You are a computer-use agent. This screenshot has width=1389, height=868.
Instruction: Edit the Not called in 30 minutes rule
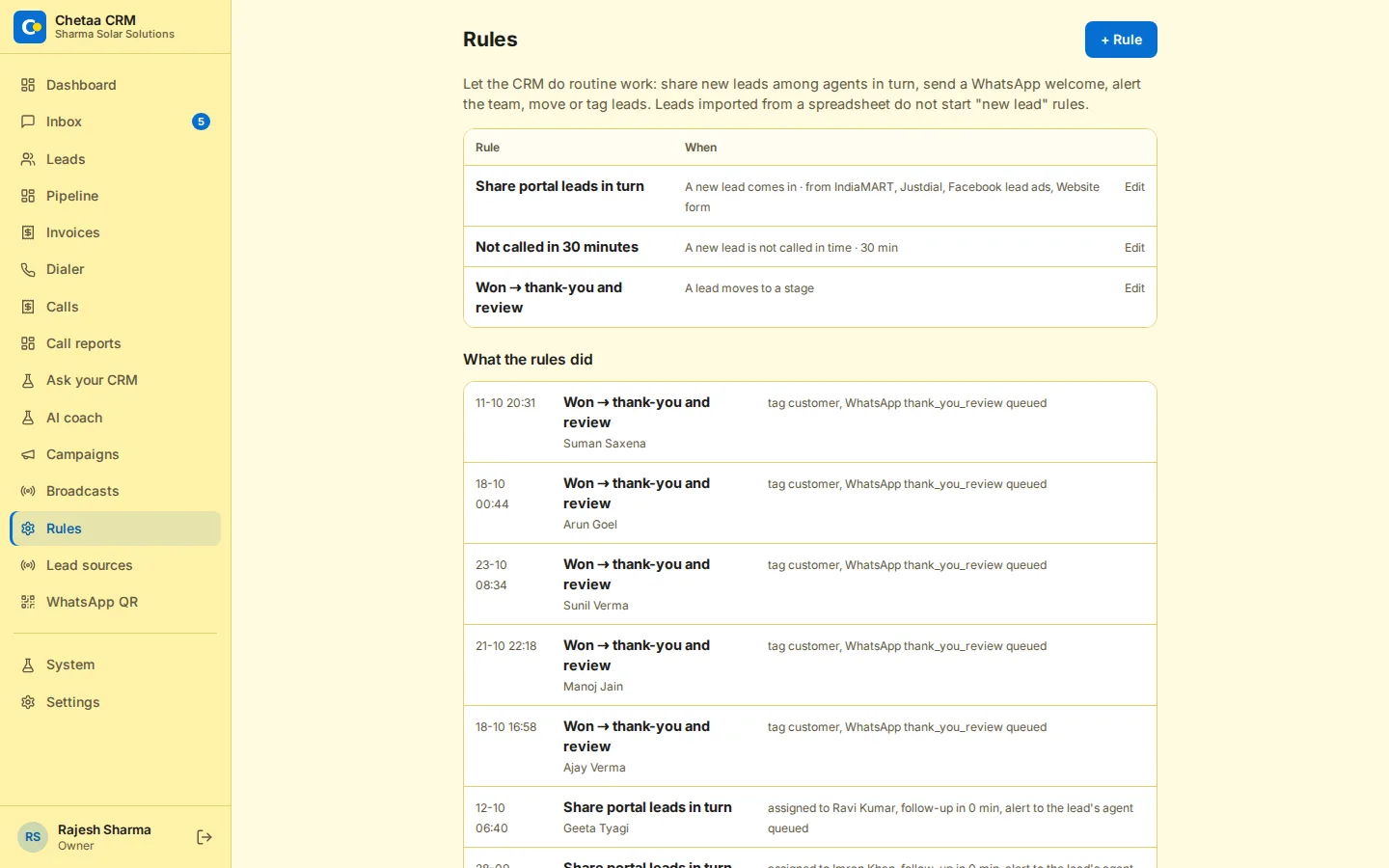[1134, 248]
